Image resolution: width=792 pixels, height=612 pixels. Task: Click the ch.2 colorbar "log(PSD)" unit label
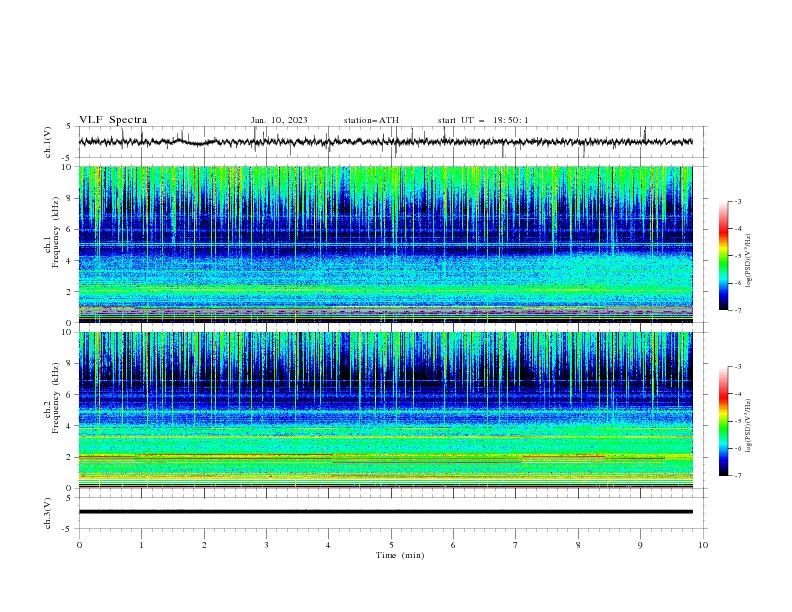coord(749,425)
